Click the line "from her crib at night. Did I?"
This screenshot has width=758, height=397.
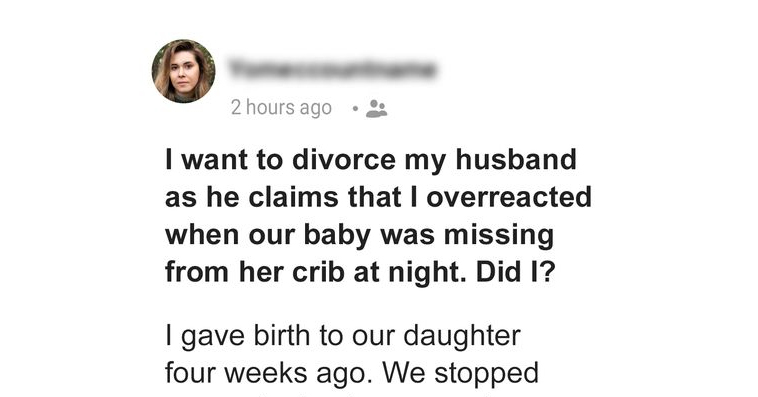click(x=360, y=272)
